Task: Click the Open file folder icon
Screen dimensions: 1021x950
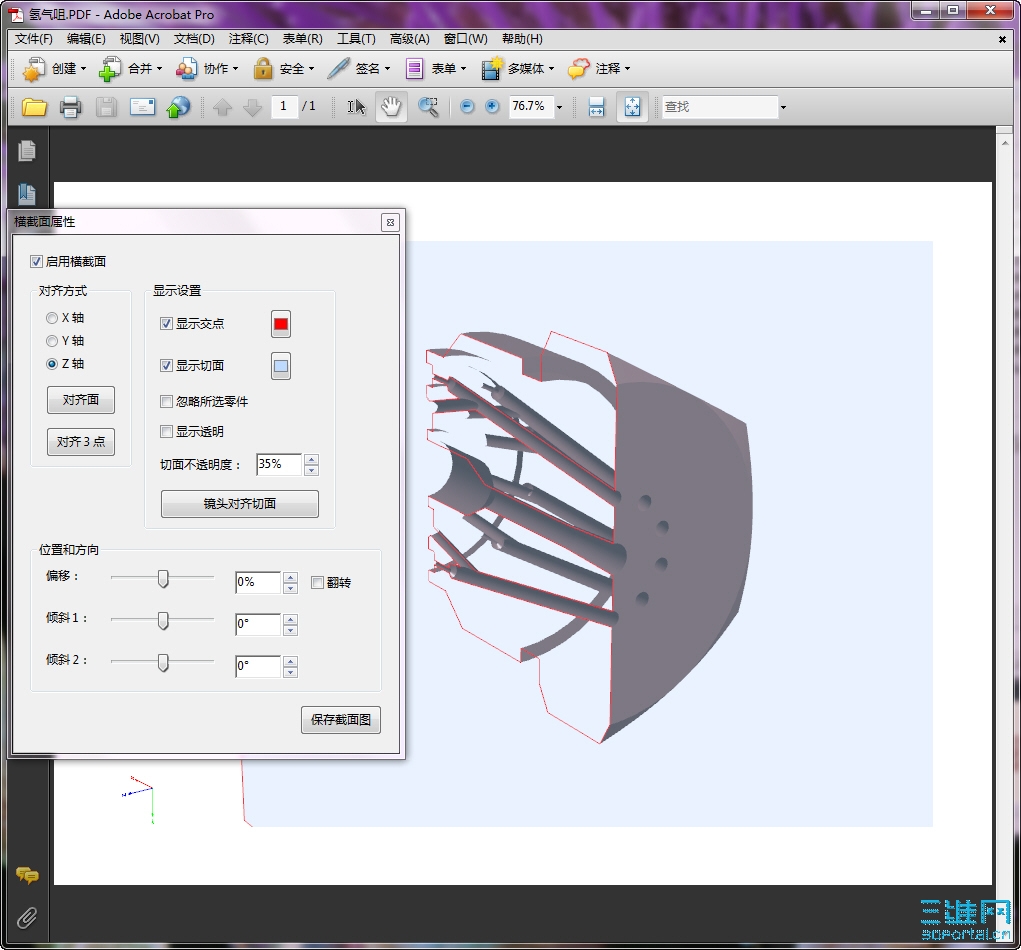Action: [x=34, y=107]
